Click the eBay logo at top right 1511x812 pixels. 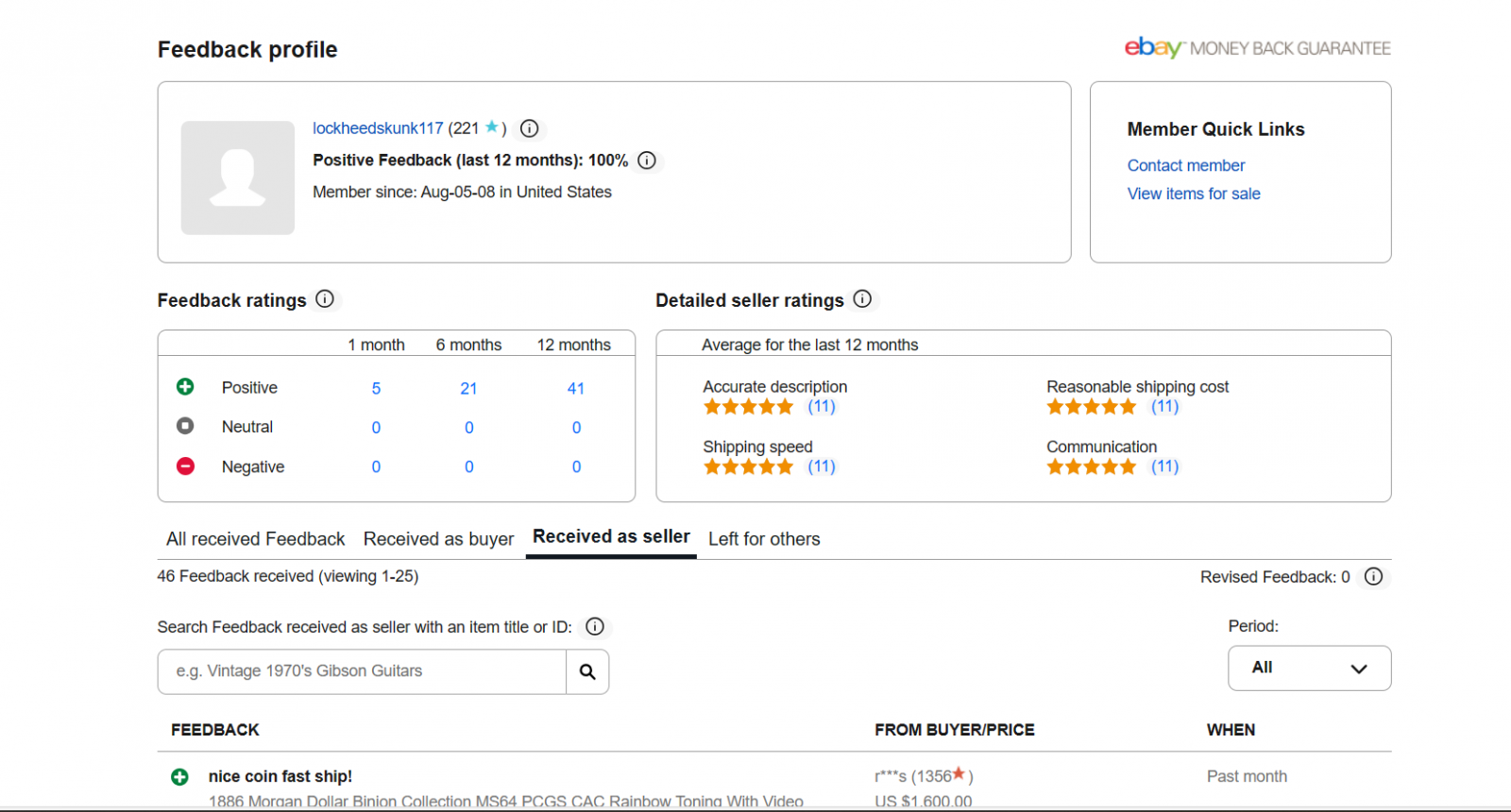coord(1153,47)
